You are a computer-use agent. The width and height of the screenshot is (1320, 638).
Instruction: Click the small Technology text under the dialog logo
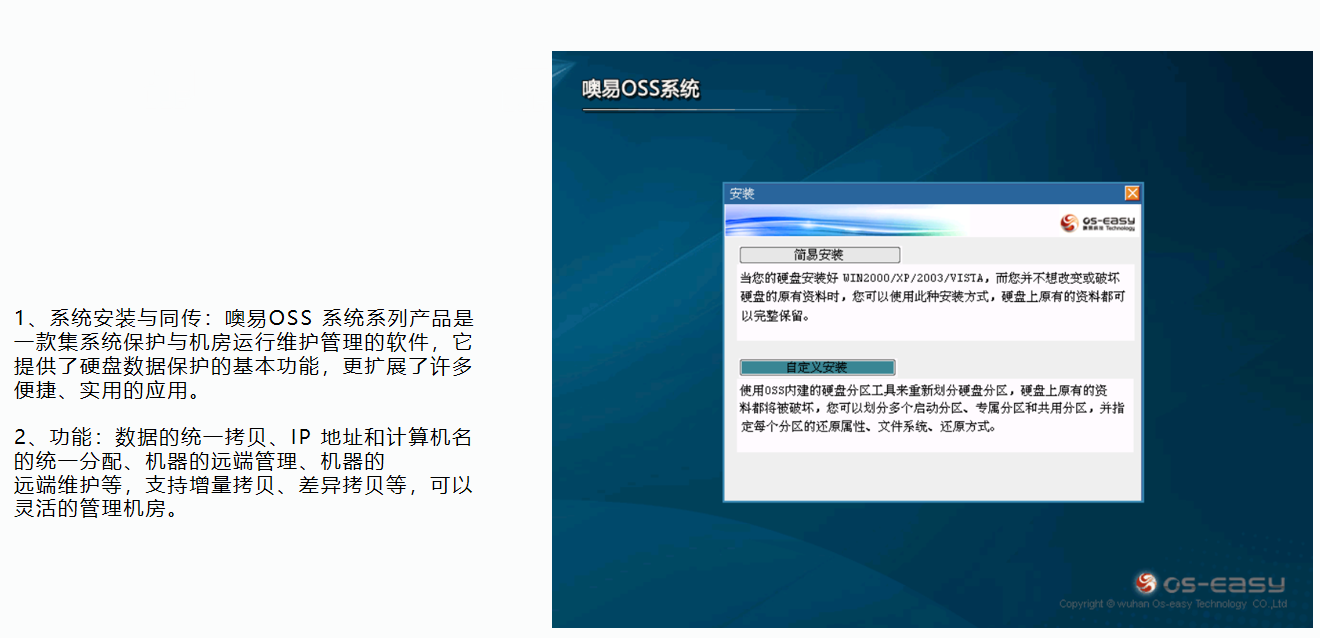pyautogui.click(x=1120, y=228)
